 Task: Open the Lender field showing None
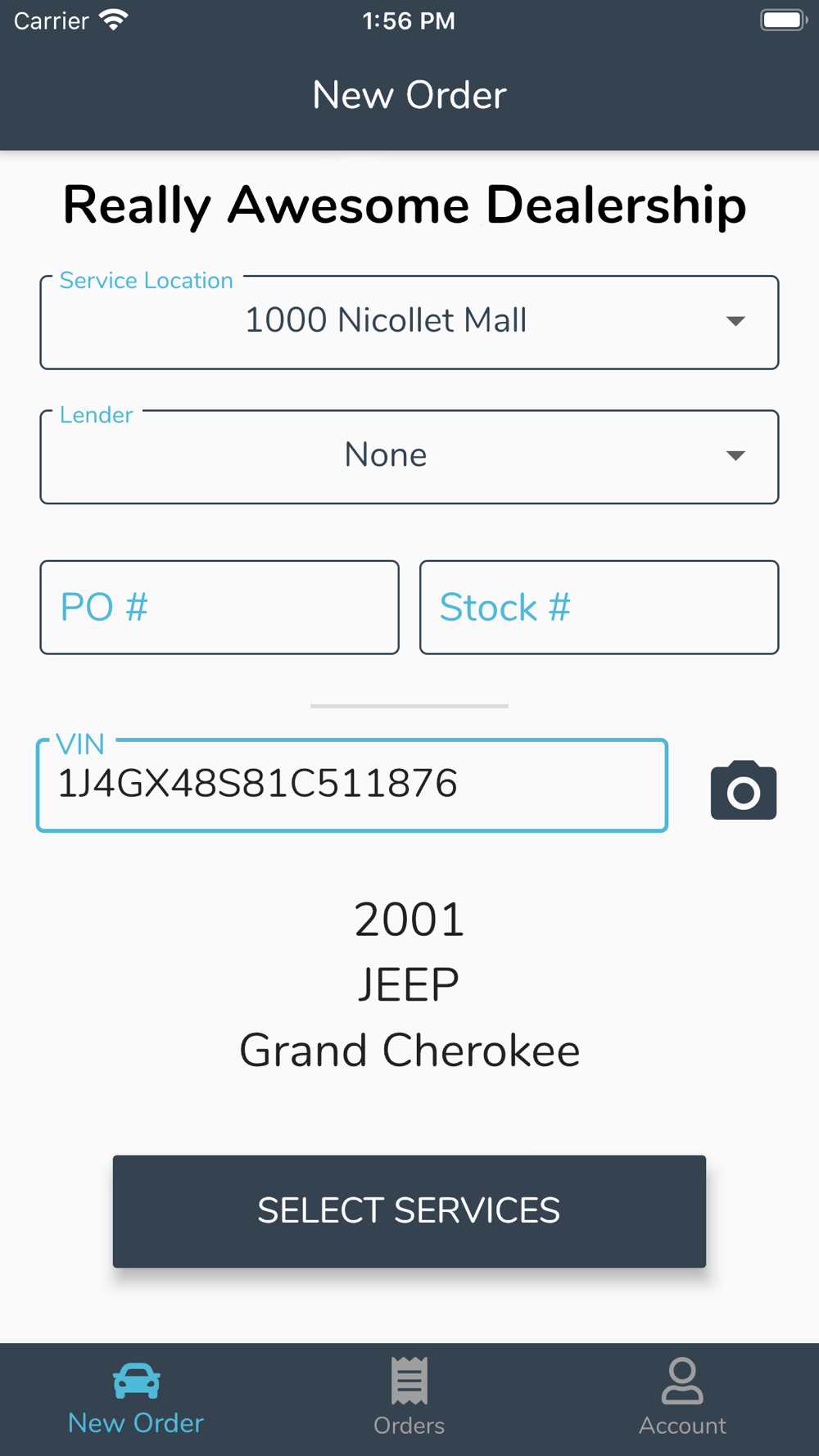click(x=409, y=456)
